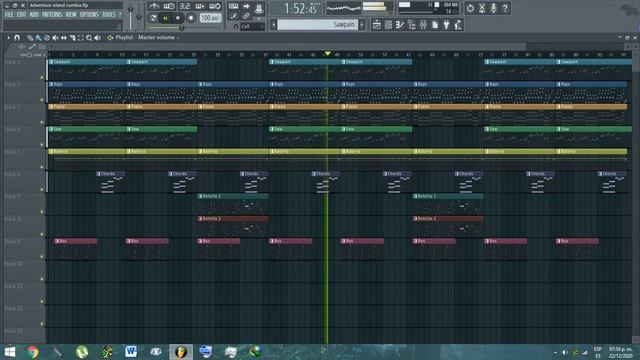Select the playlist Draw pencil tool
640x360 pixels.
coord(30,38)
